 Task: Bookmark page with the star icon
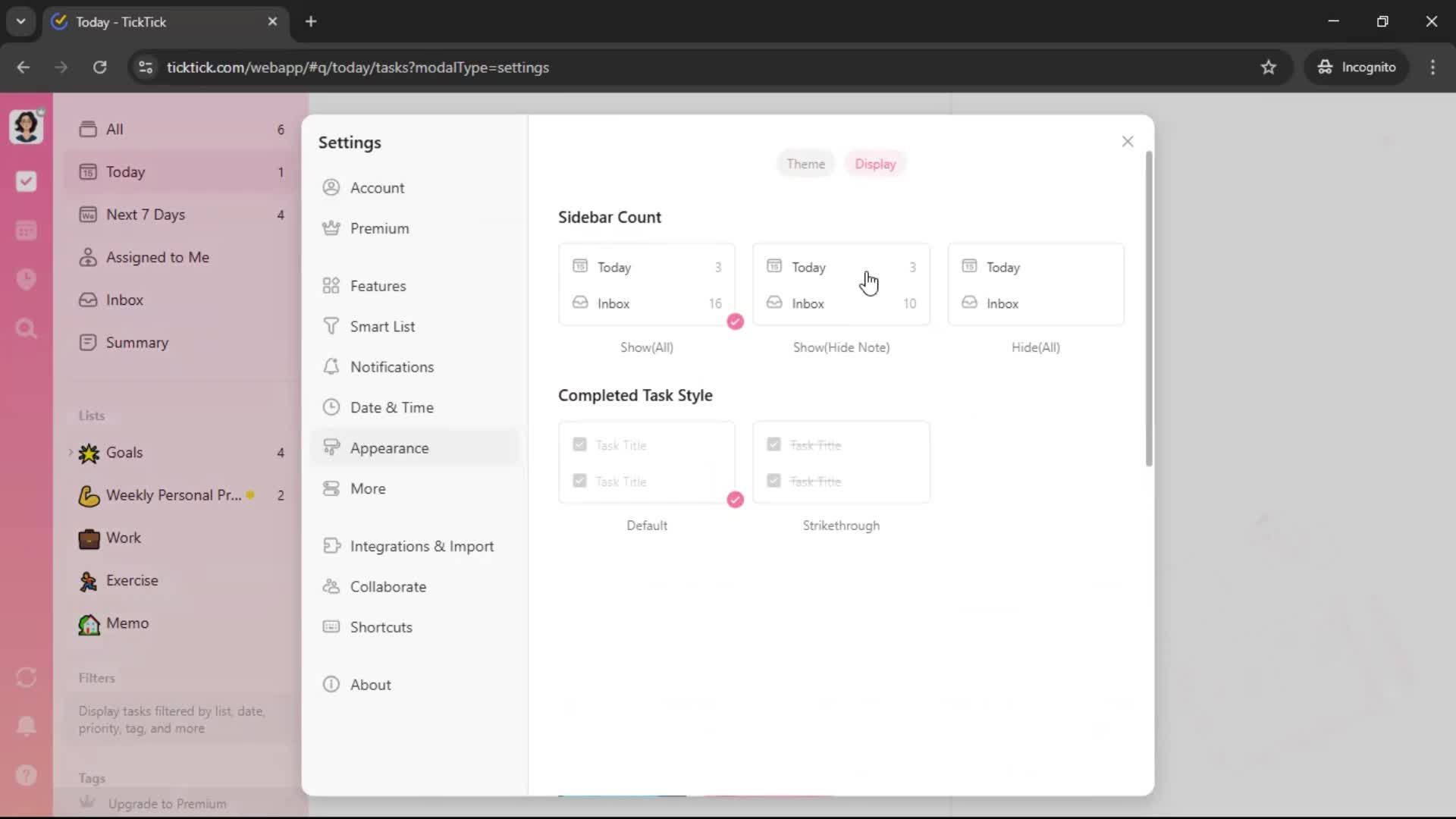[1268, 67]
